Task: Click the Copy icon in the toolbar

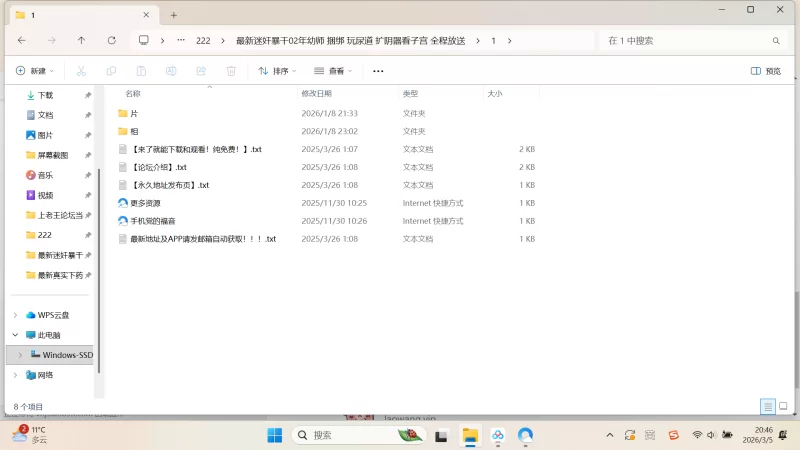Action: point(111,71)
